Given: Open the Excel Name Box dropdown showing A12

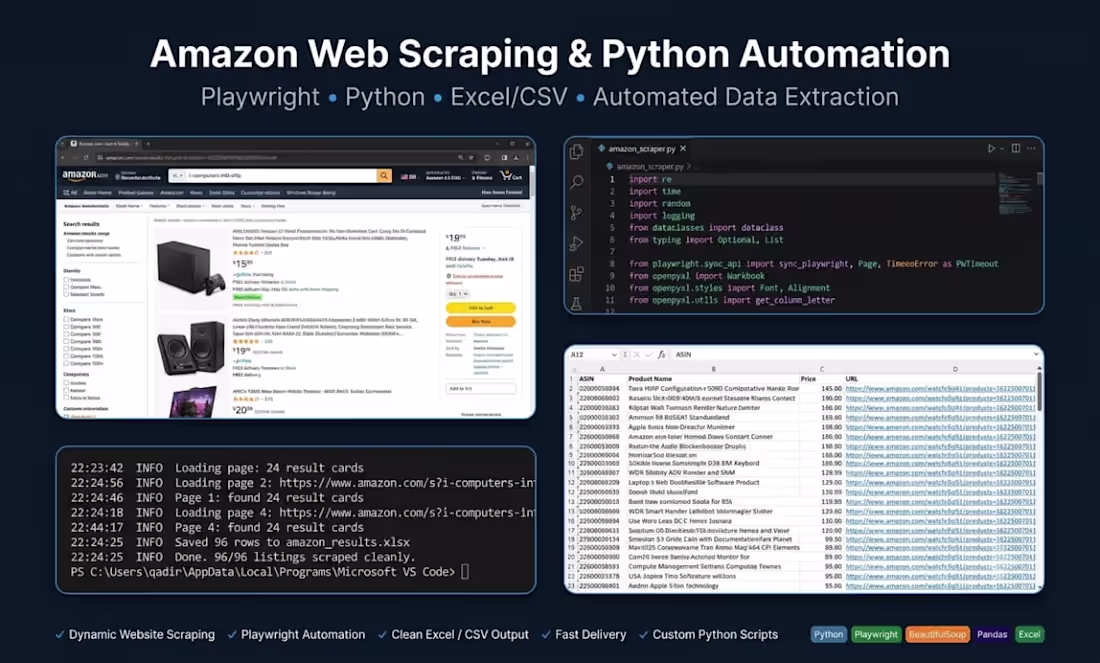Looking at the screenshot, I should (x=614, y=355).
